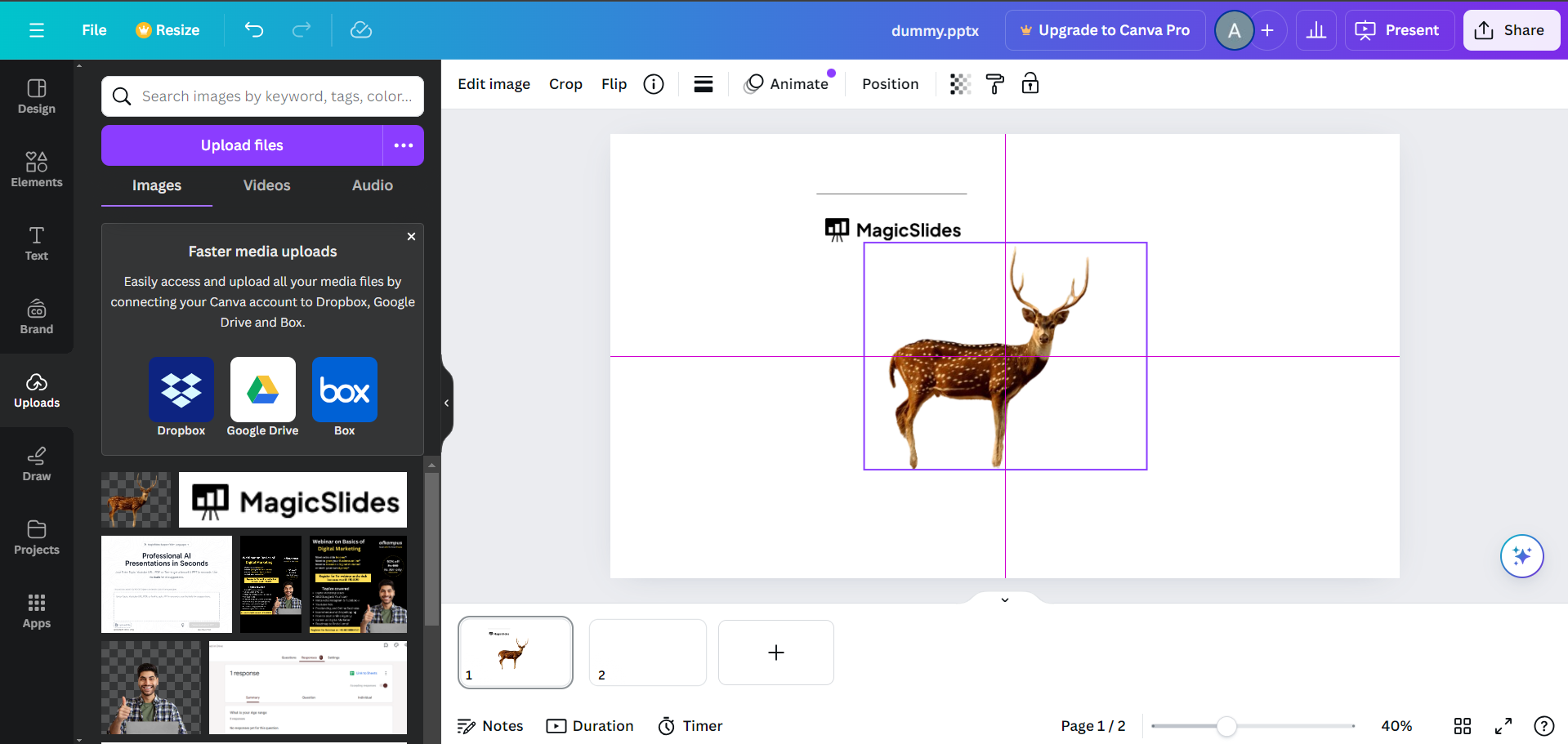The width and height of the screenshot is (1568, 744).
Task: Open the image info icon
Action: click(654, 84)
